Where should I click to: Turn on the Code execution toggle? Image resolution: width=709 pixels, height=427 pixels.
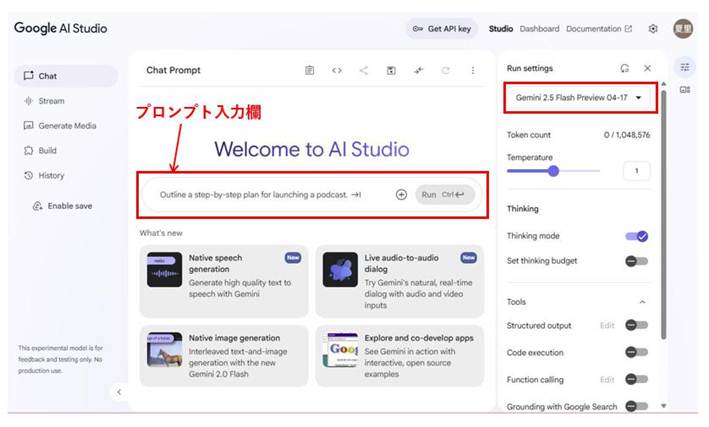pyautogui.click(x=636, y=352)
